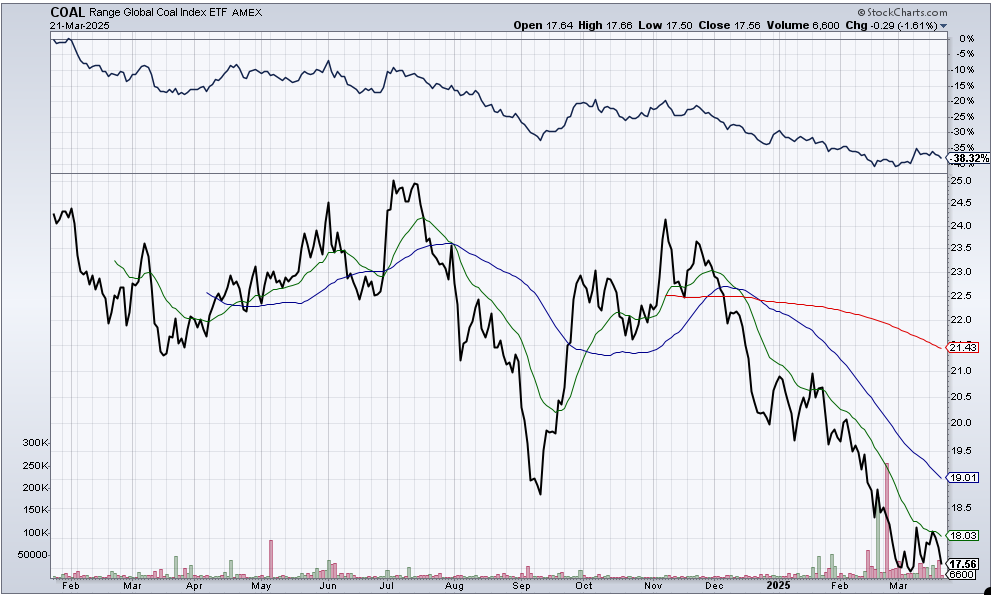Click the red 21.43 moving average label

pyautogui.click(x=964, y=347)
